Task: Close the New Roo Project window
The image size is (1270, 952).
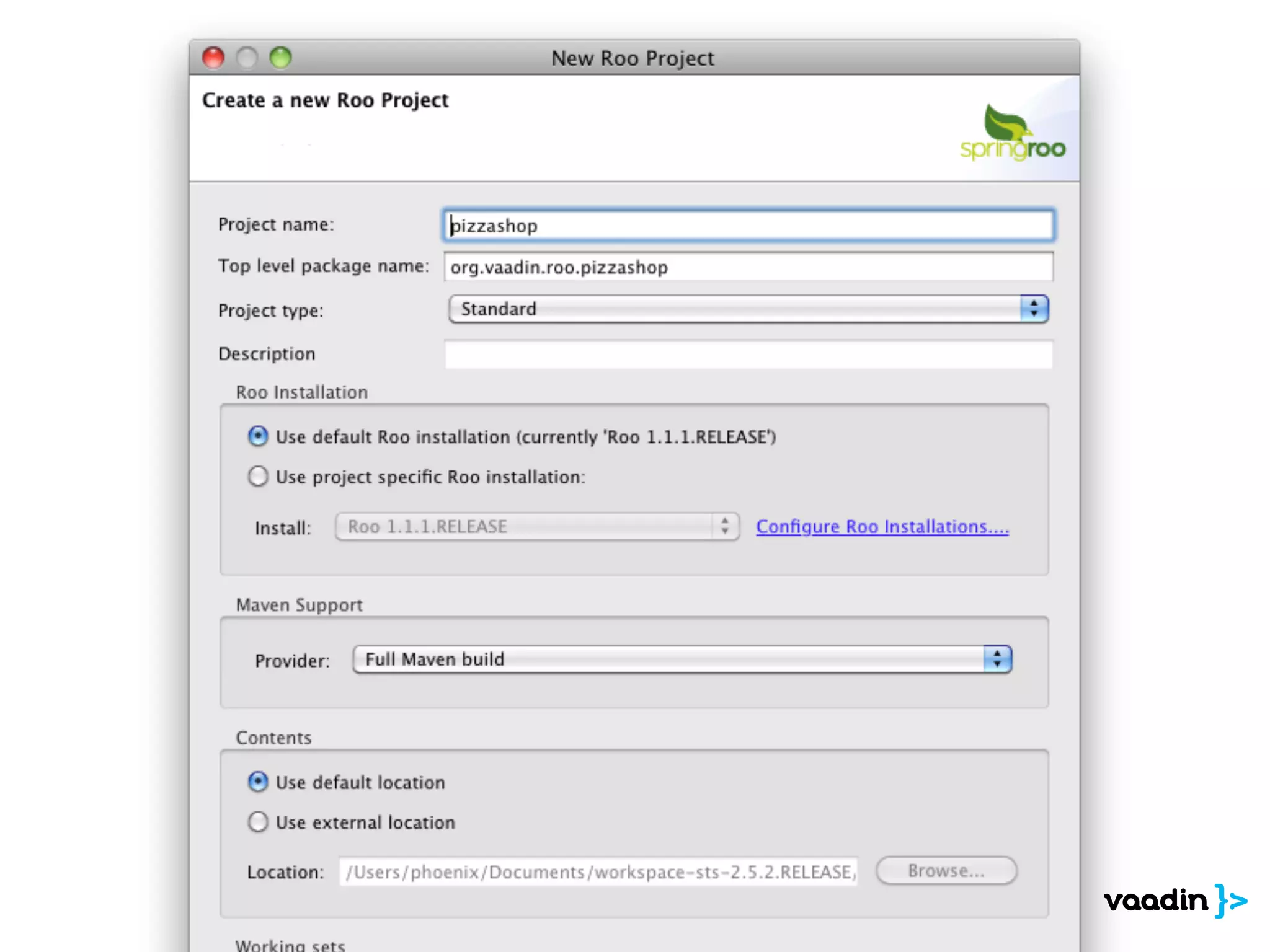Action: pos(213,58)
